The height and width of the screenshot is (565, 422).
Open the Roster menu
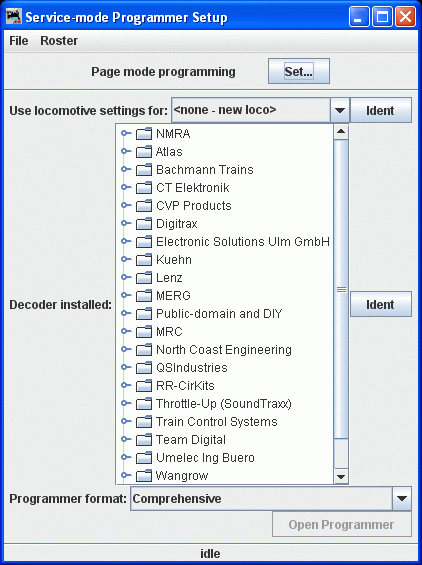tap(59, 41)
